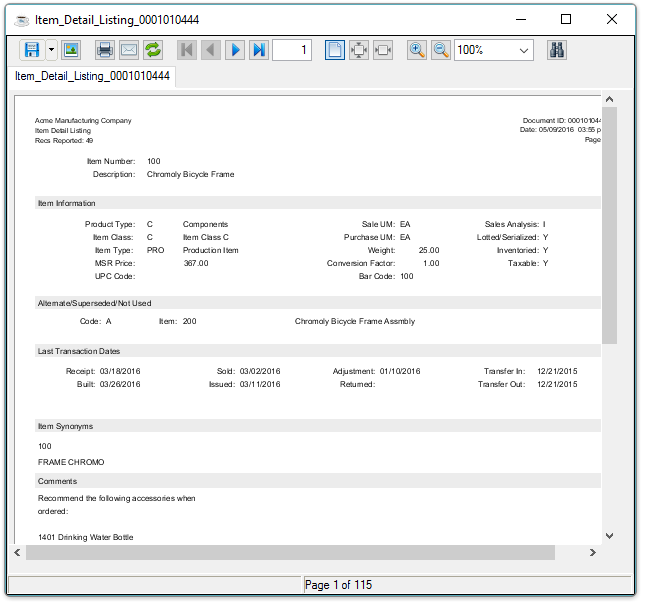The height and width of the screenshot is (605, 645).
Task: Zoom in with magnifier plus icon
Action: tap(417, 50)
